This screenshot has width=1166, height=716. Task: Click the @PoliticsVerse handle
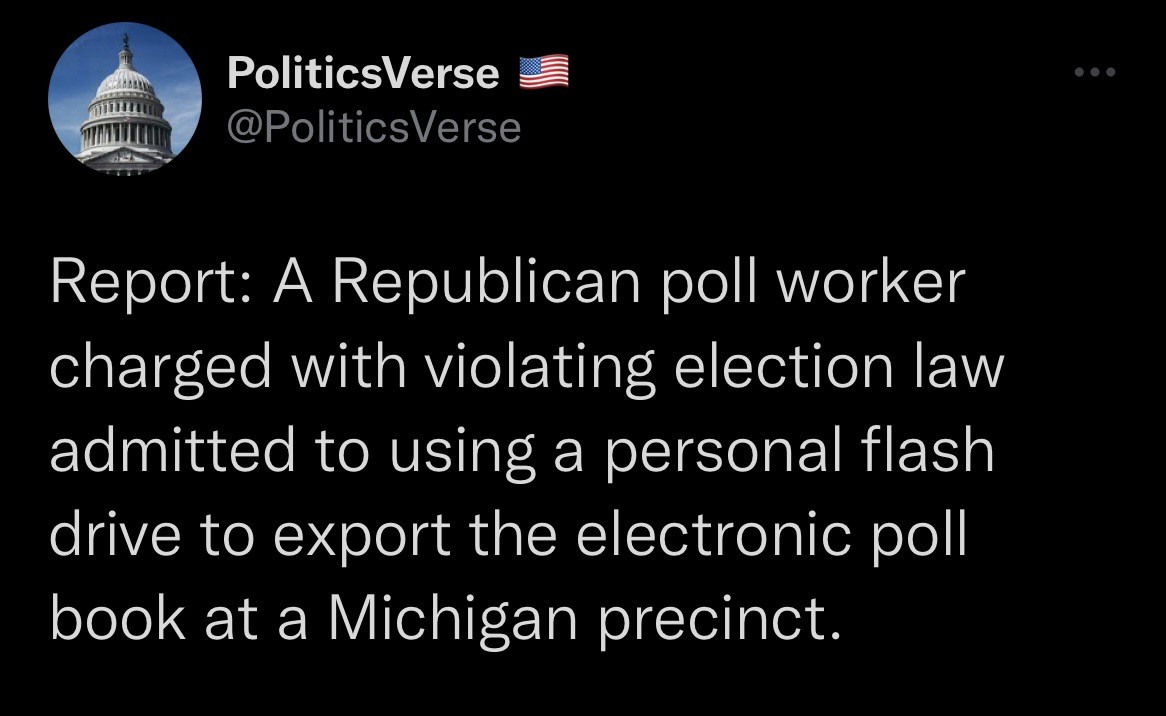373,127
